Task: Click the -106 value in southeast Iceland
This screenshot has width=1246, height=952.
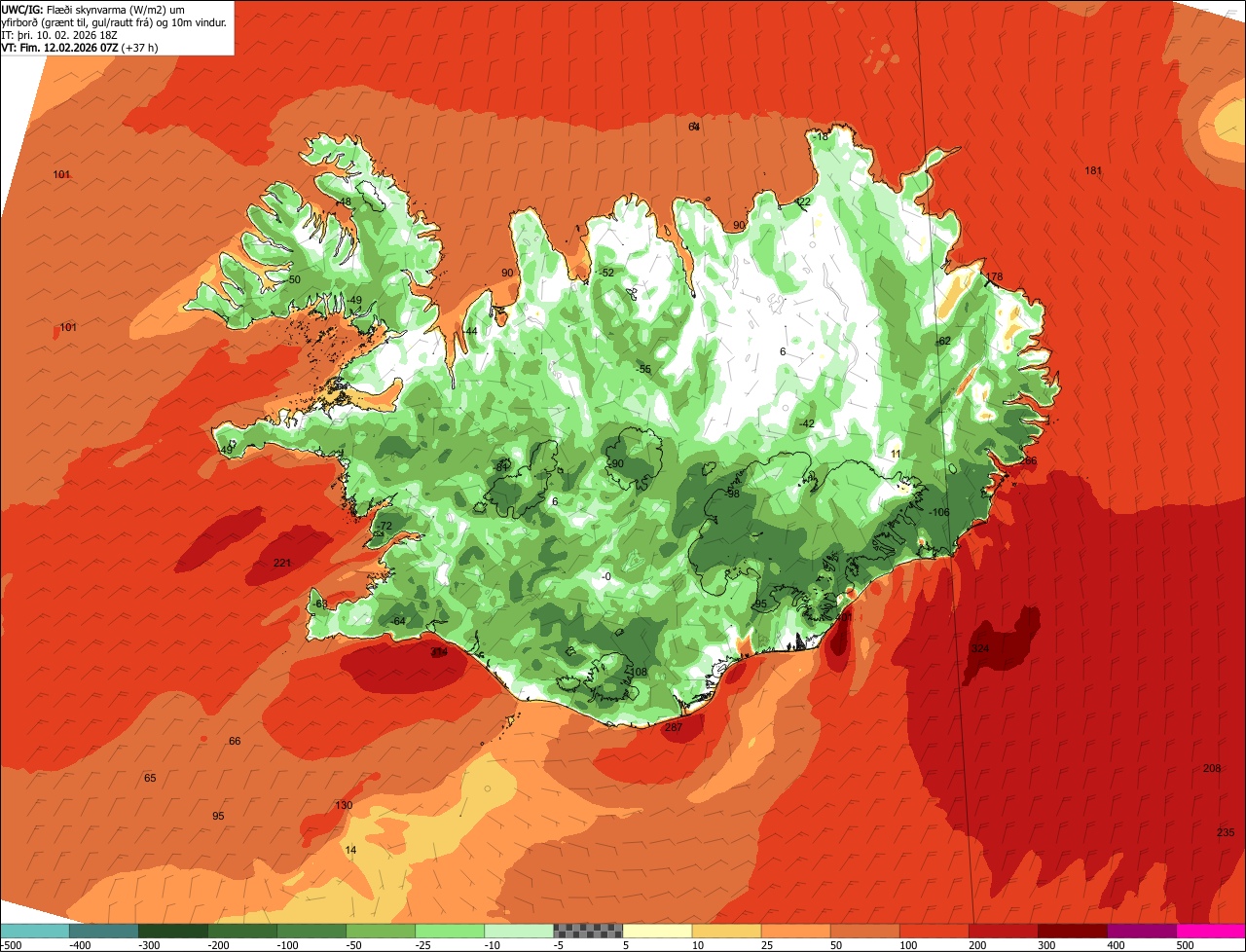Action: (938, 512)
